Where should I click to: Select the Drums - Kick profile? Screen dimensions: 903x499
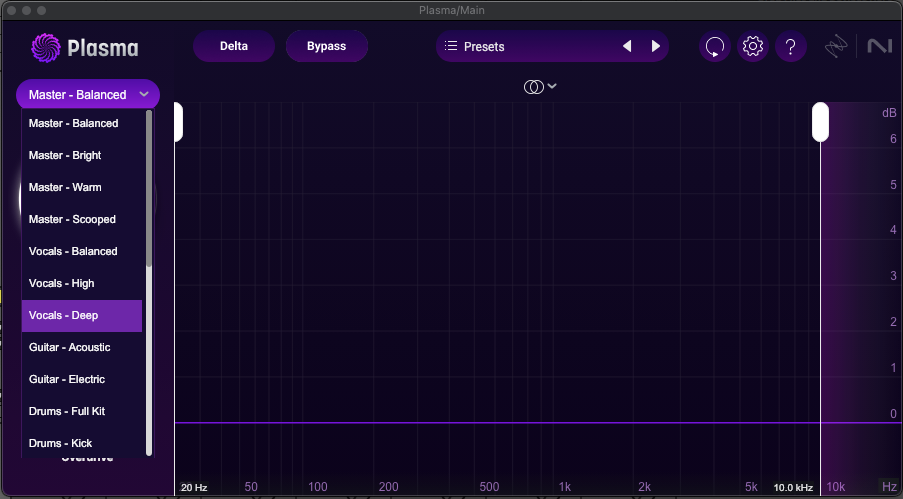coord(82,443)
